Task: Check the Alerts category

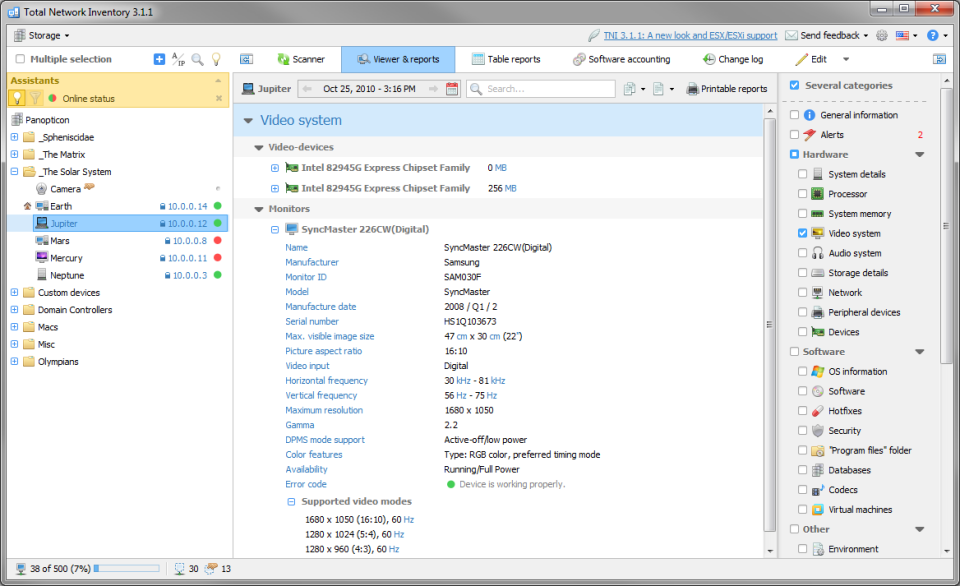Action: 794,135
